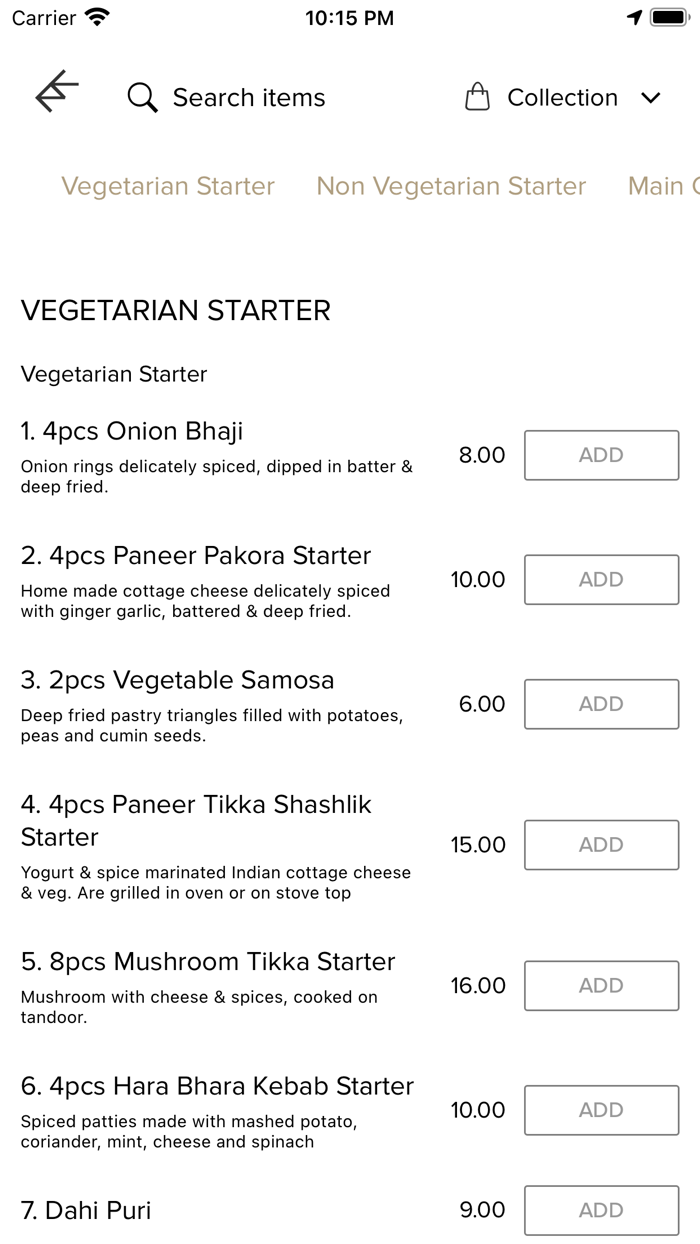Viewport: 700px width, 1244px height.
Task: Tap the shopping bag icon
Action: pos(478,97)
